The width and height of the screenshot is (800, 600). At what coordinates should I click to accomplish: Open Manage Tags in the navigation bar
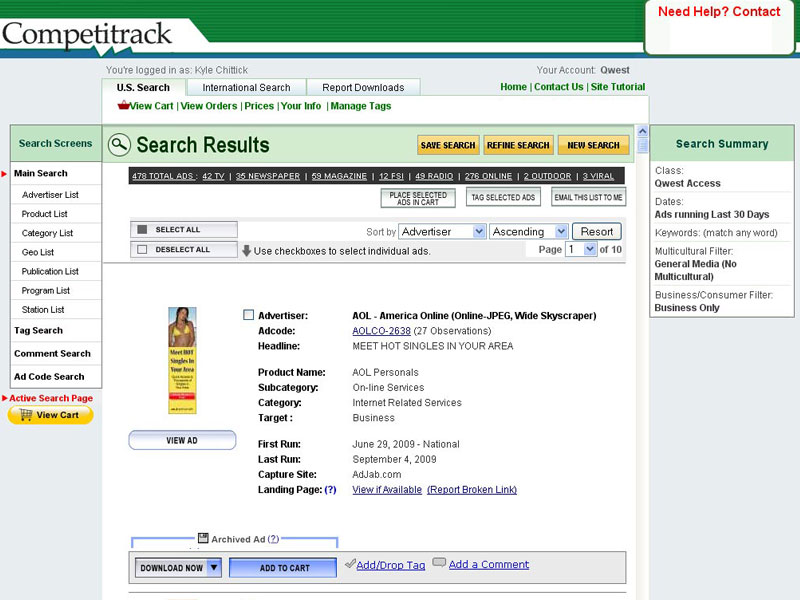(361, 106)
